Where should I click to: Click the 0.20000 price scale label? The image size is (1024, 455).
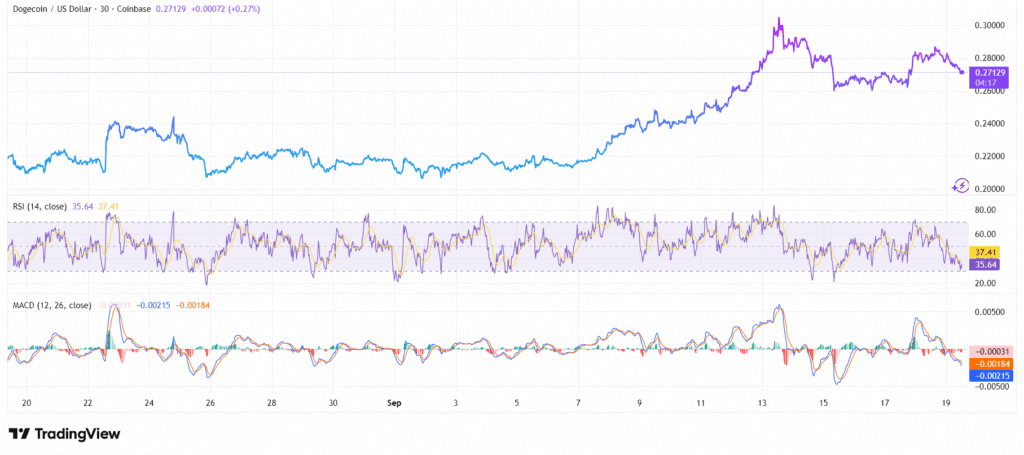click(x=990, y=189)
